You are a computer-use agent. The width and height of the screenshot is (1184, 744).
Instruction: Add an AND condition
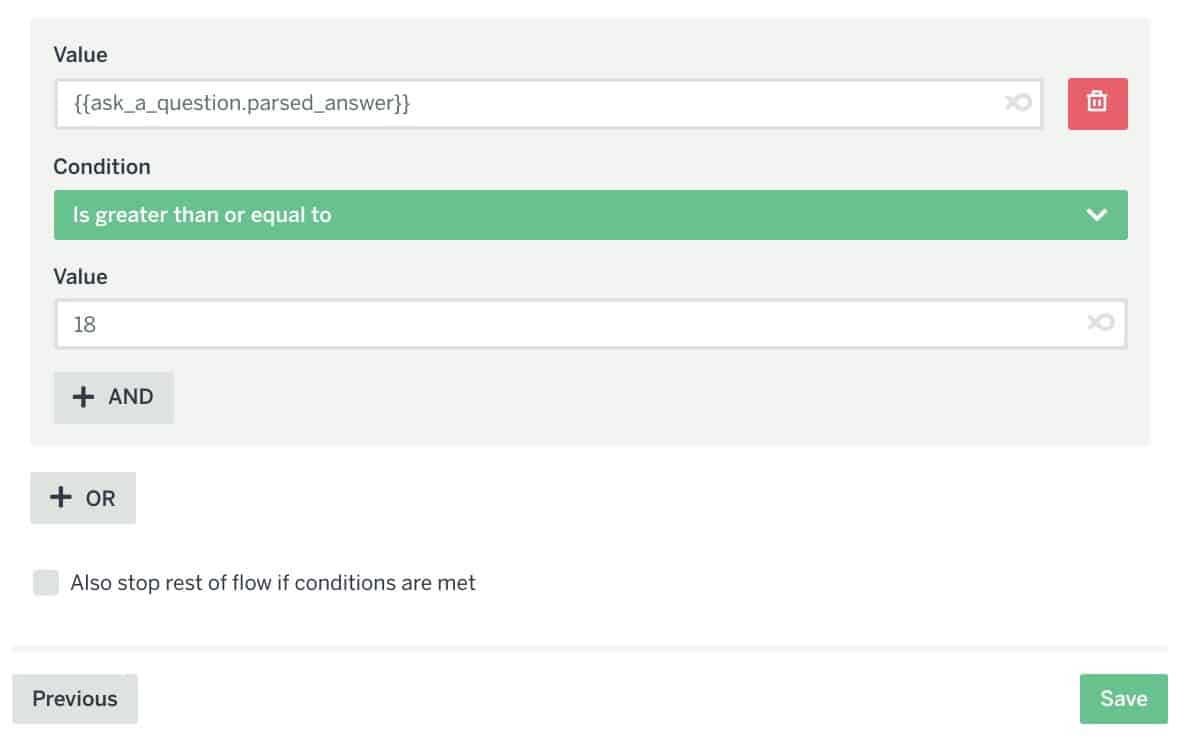point(114,397)
